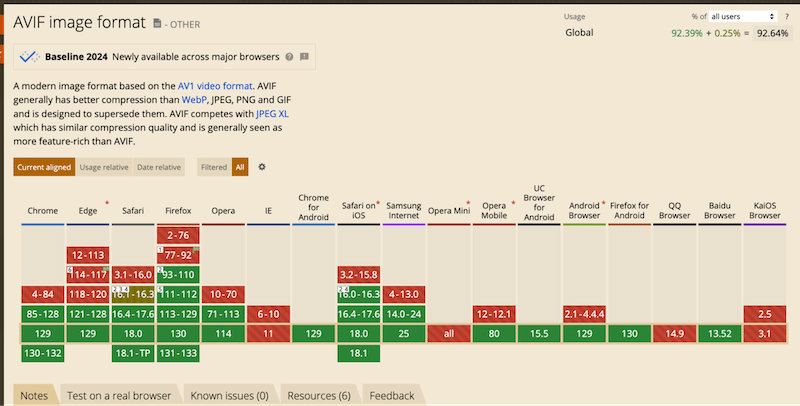Click the IE column header

point(268,211)
